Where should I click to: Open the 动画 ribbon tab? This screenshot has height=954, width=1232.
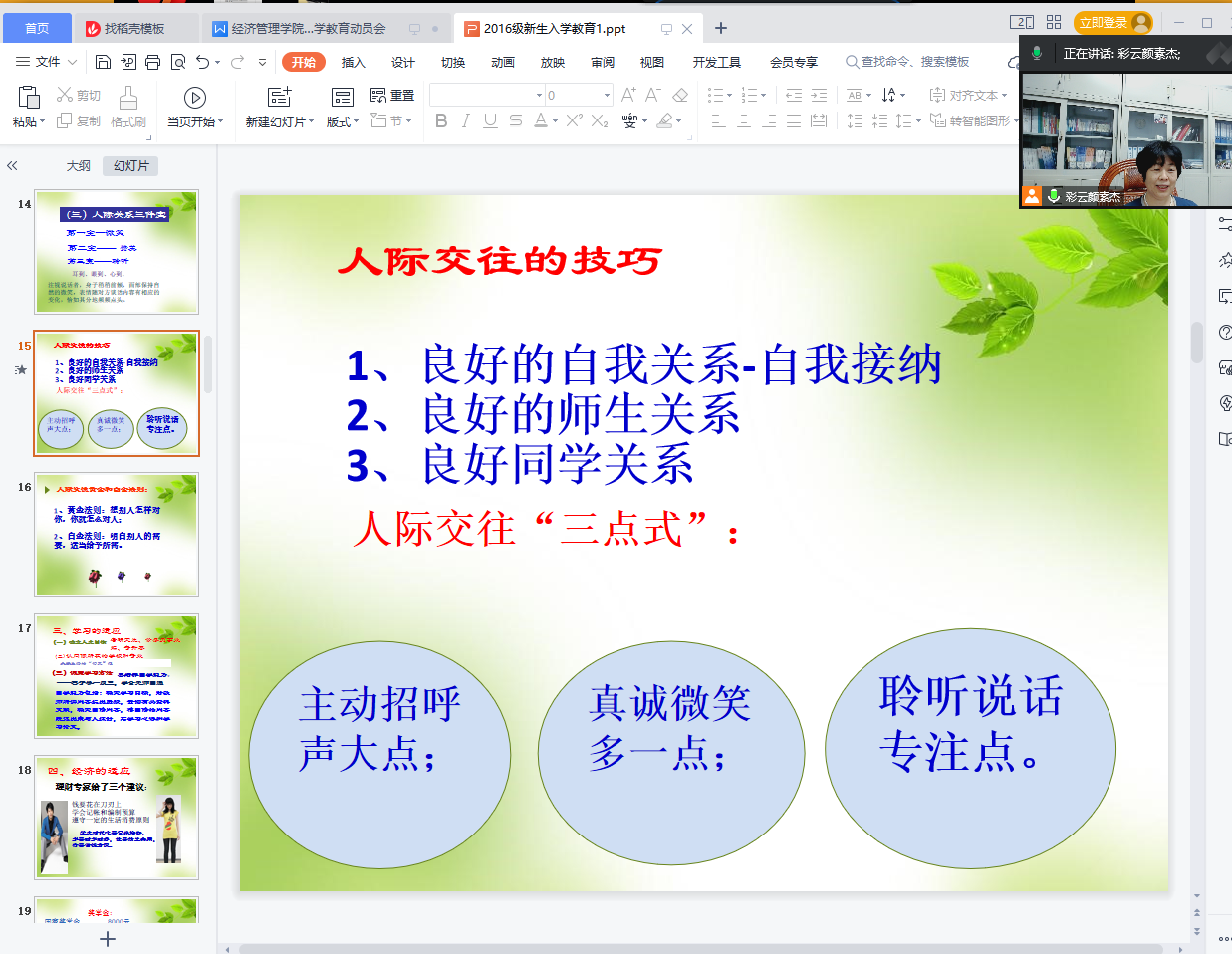point(502,62)
